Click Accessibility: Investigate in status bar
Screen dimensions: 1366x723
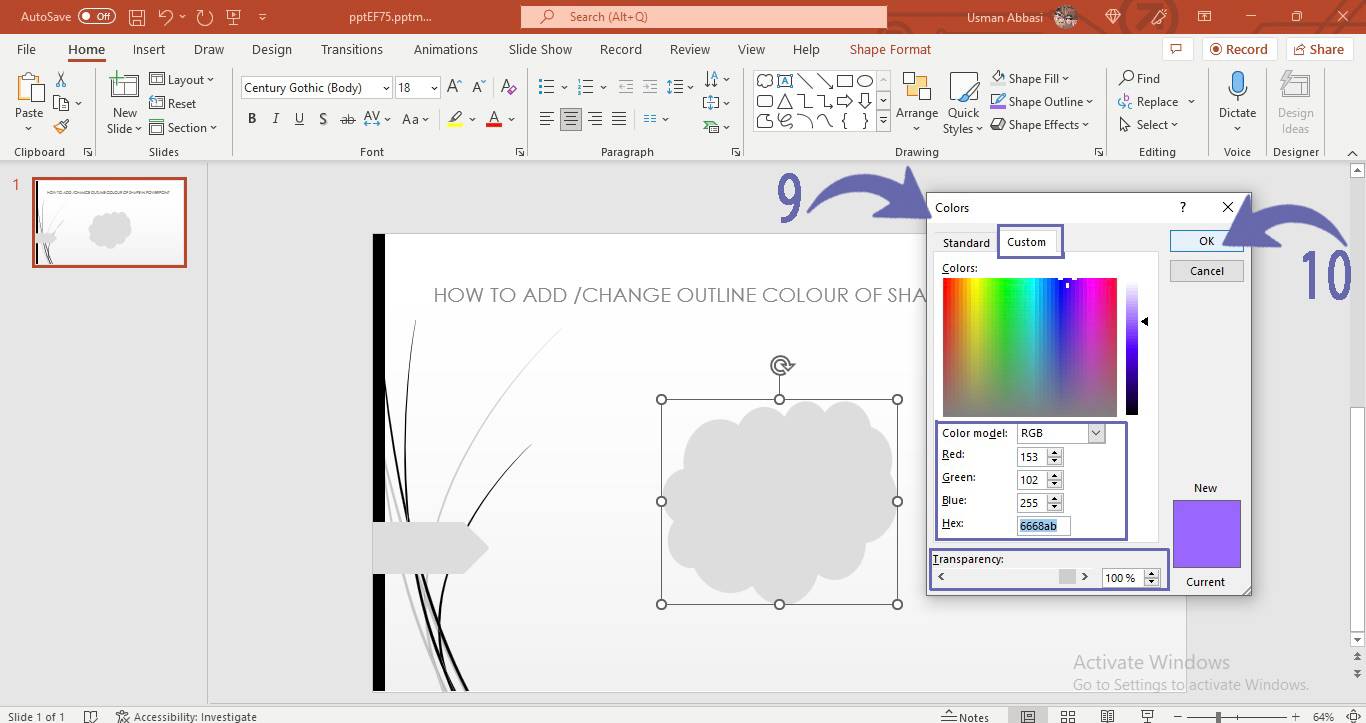coord(186,716)
